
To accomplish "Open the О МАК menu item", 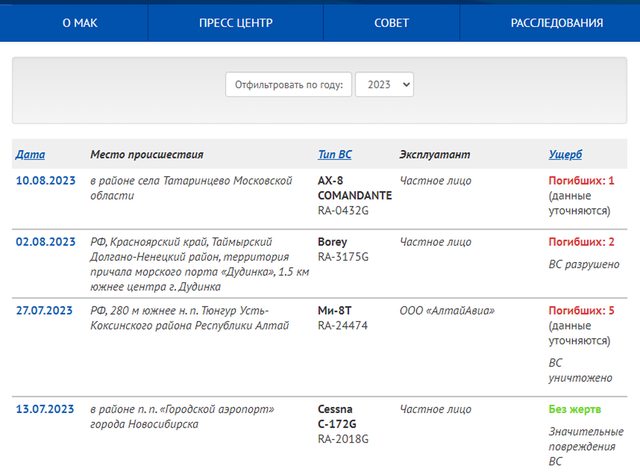I will click(x=80, y=23).
